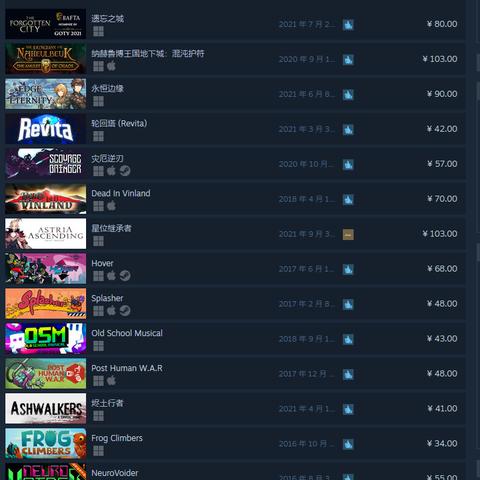Open the Dead In Vinland title link
Viewport: 480px width, 480px height.
point(121,193)
